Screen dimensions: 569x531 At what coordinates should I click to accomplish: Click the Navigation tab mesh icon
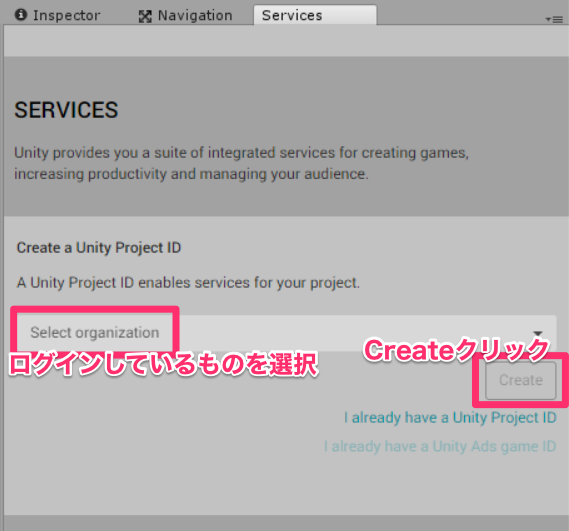(145, 16)
